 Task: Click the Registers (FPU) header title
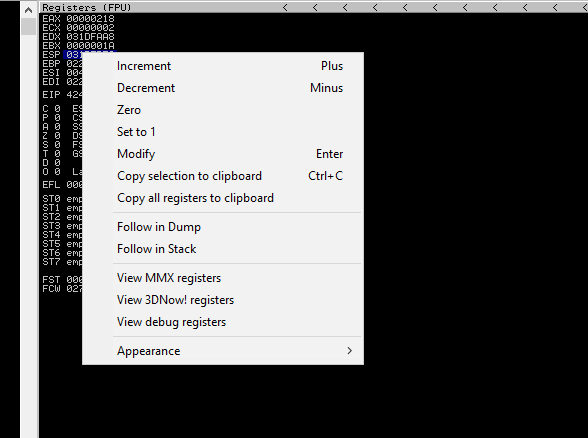point(87,8)
